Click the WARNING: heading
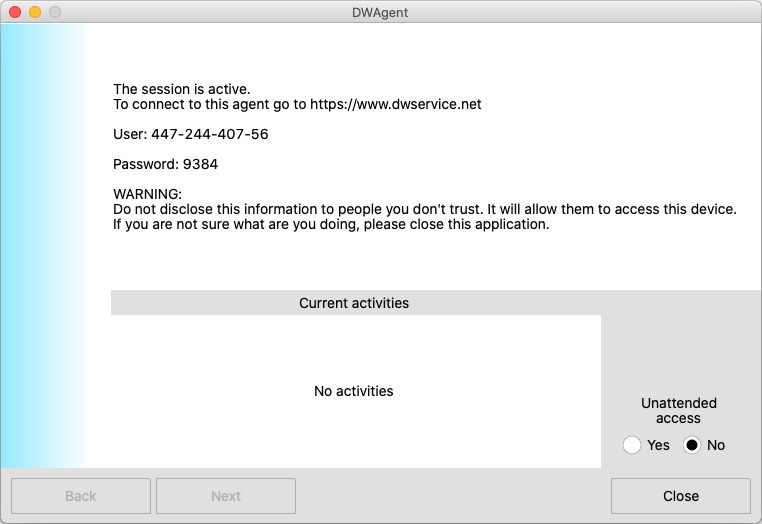 [147, 194]
